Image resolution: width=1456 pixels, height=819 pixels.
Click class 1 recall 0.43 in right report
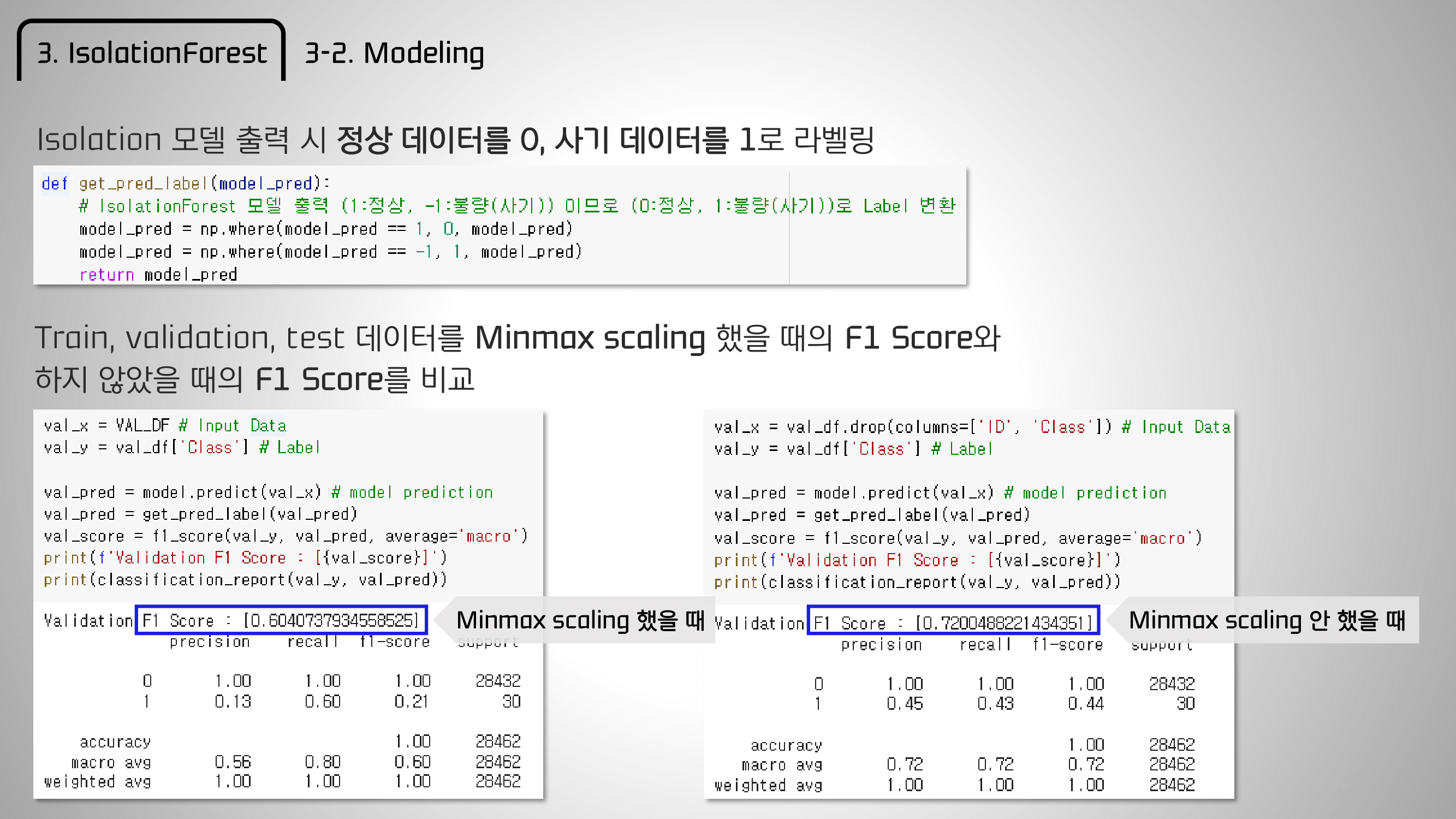click(995, 704)
